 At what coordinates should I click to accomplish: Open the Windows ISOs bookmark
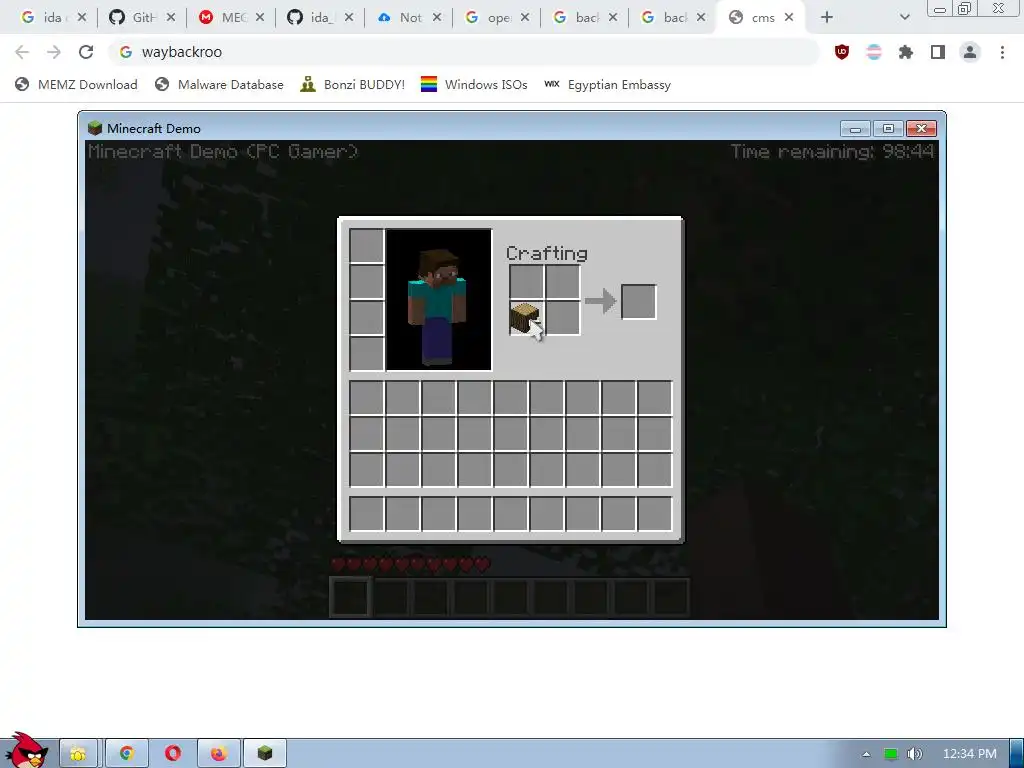coord(474,84)
